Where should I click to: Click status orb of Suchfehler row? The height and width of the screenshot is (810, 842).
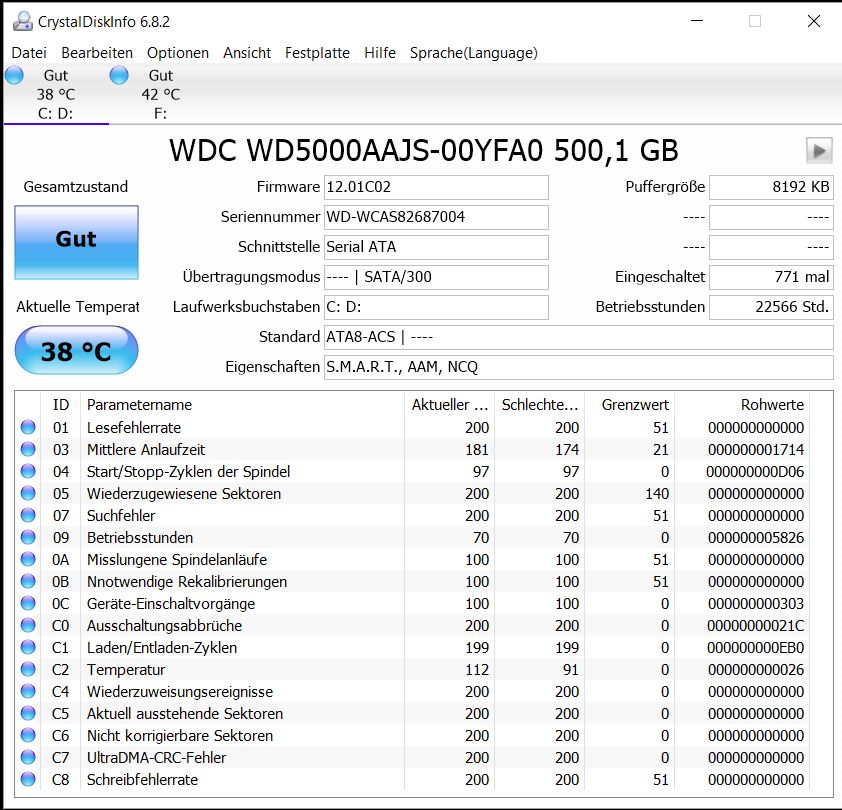click(28, 516)
